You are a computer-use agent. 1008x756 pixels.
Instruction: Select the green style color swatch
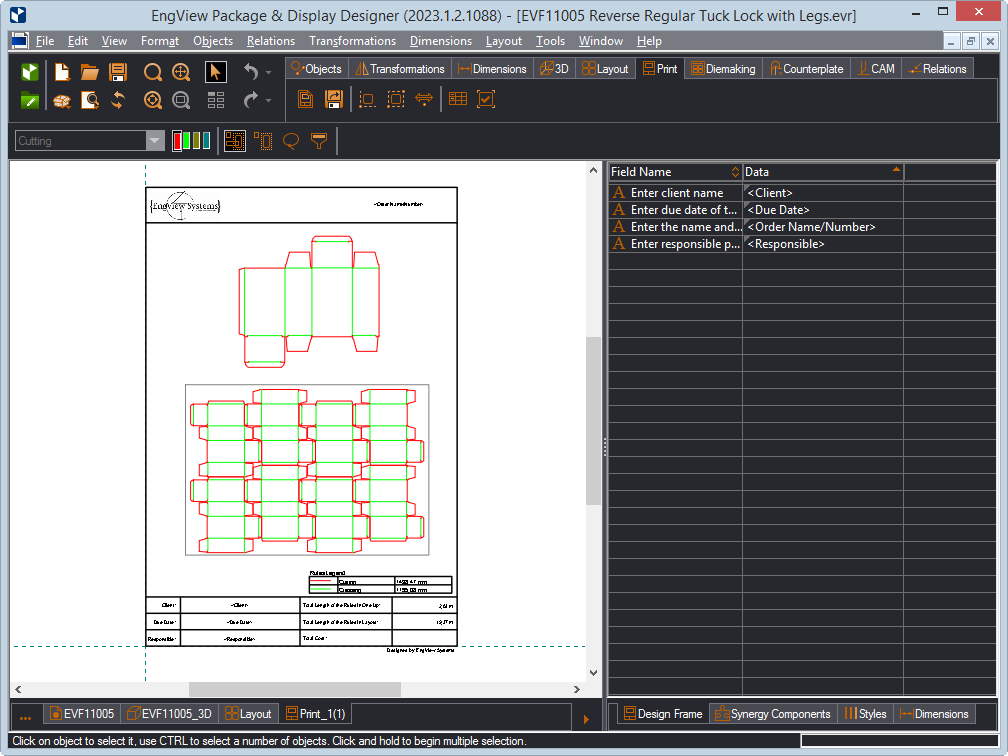tap(187, 141)
